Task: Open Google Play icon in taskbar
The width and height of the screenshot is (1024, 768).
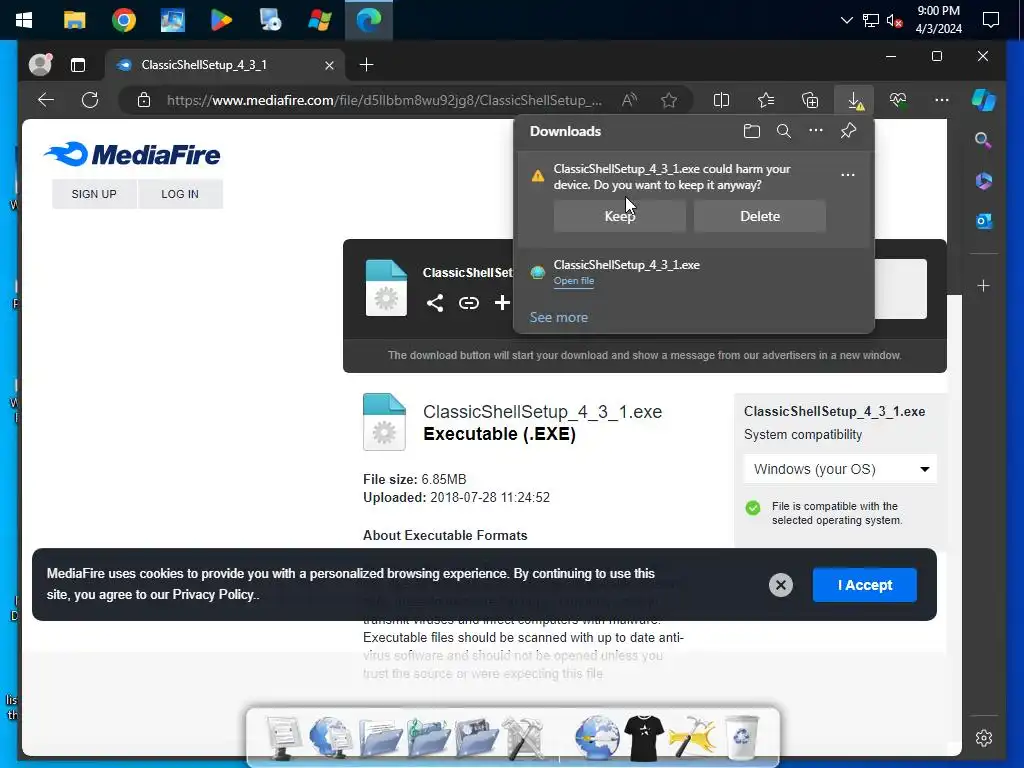Action: click(221, 20)
